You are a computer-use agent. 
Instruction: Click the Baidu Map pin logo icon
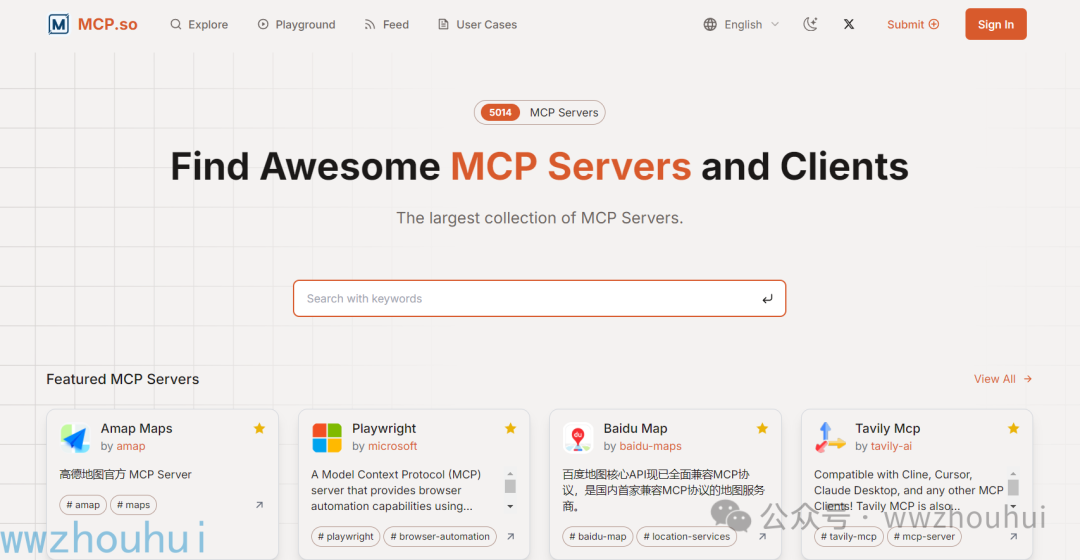pos(578,437)
